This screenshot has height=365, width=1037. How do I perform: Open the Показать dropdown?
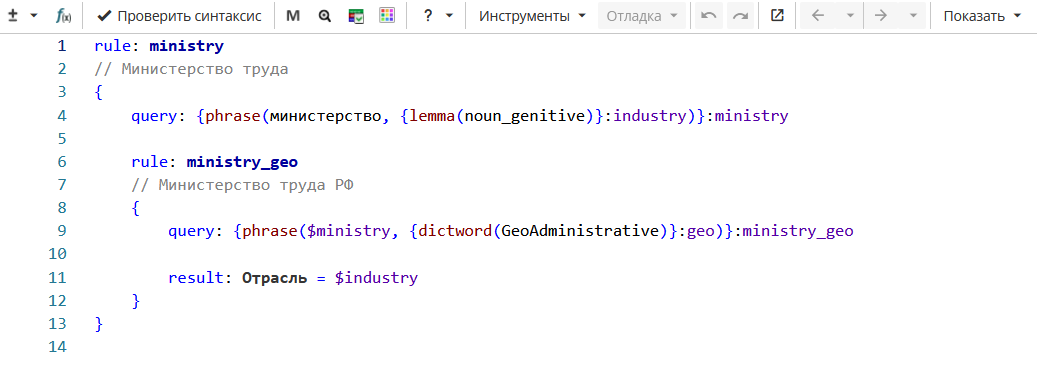tap(982, 16)
